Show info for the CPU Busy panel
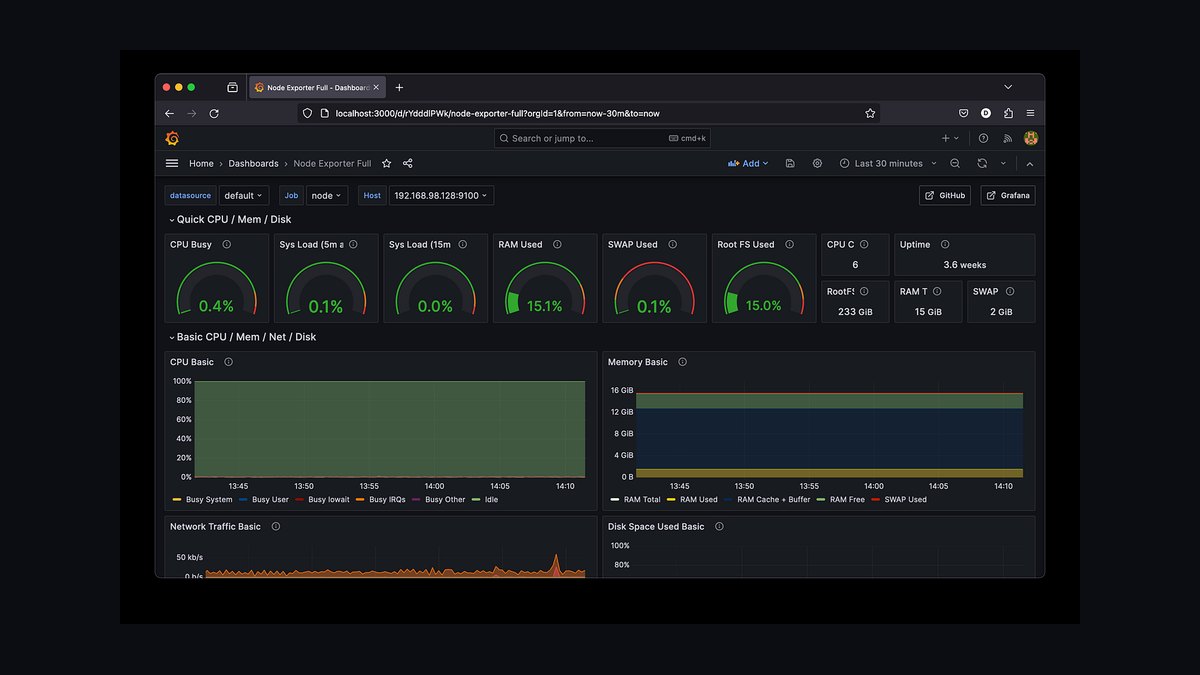Screen dimensions: 1200x675 [227, 244]
